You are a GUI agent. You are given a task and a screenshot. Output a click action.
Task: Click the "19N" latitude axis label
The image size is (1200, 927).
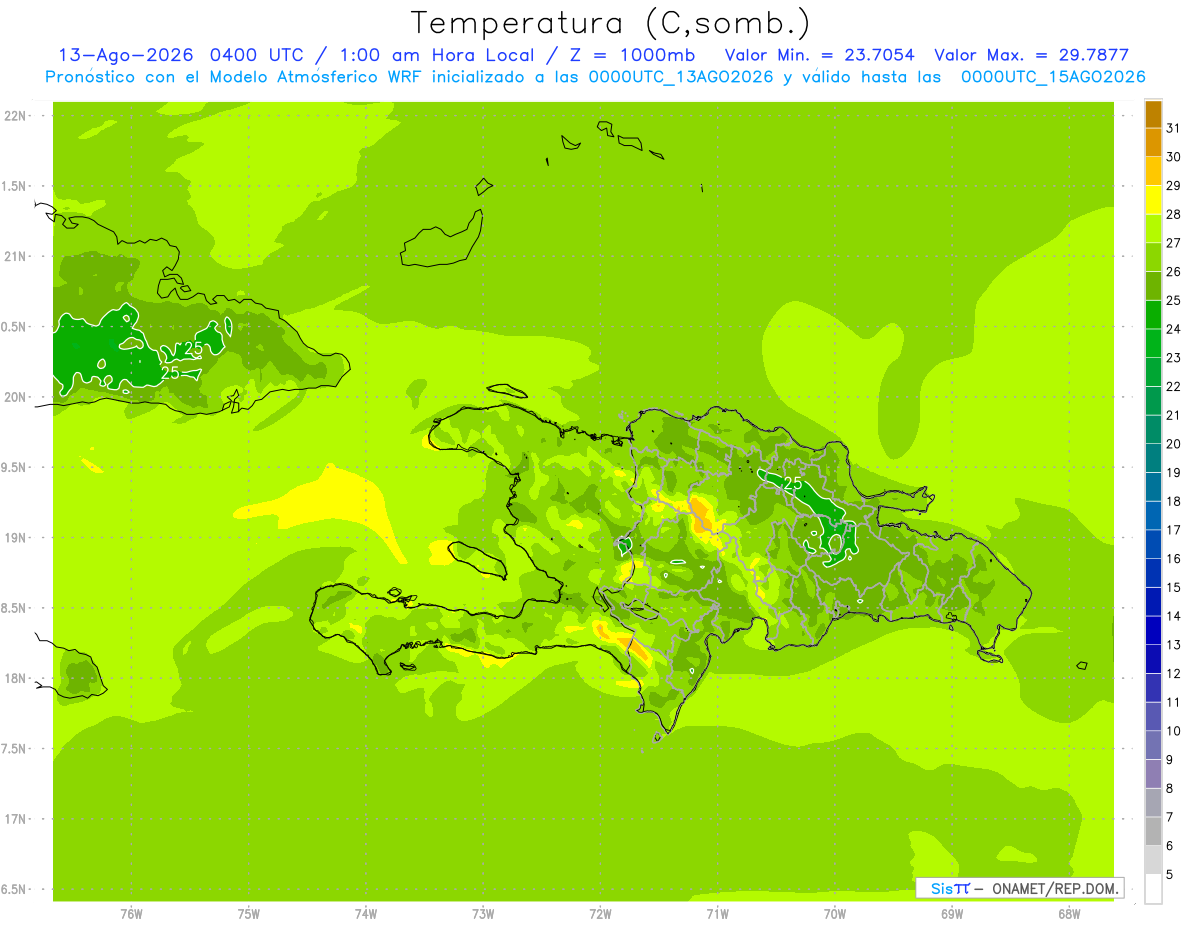15,538
